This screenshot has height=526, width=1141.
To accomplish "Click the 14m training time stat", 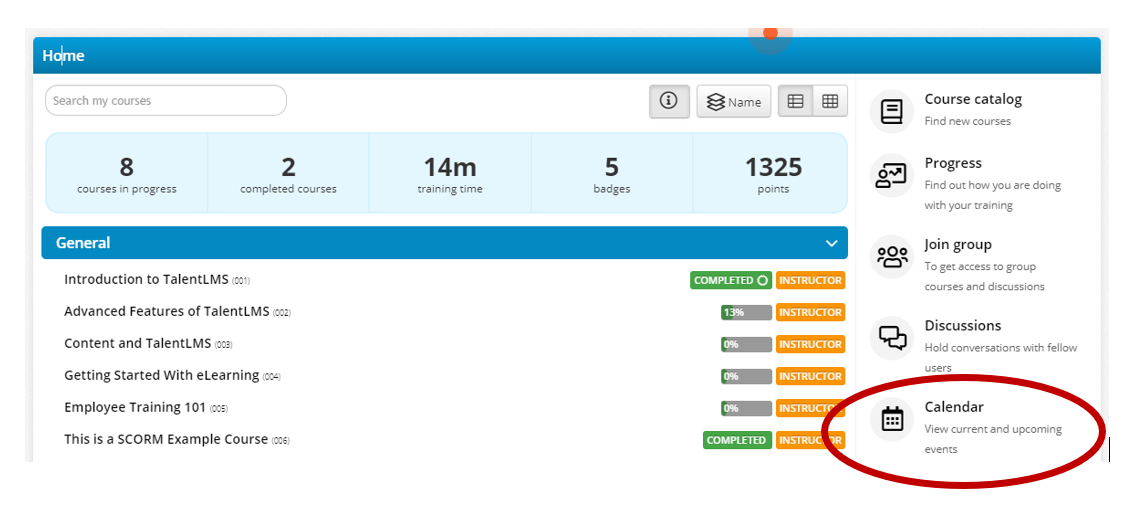I will 450,173.
